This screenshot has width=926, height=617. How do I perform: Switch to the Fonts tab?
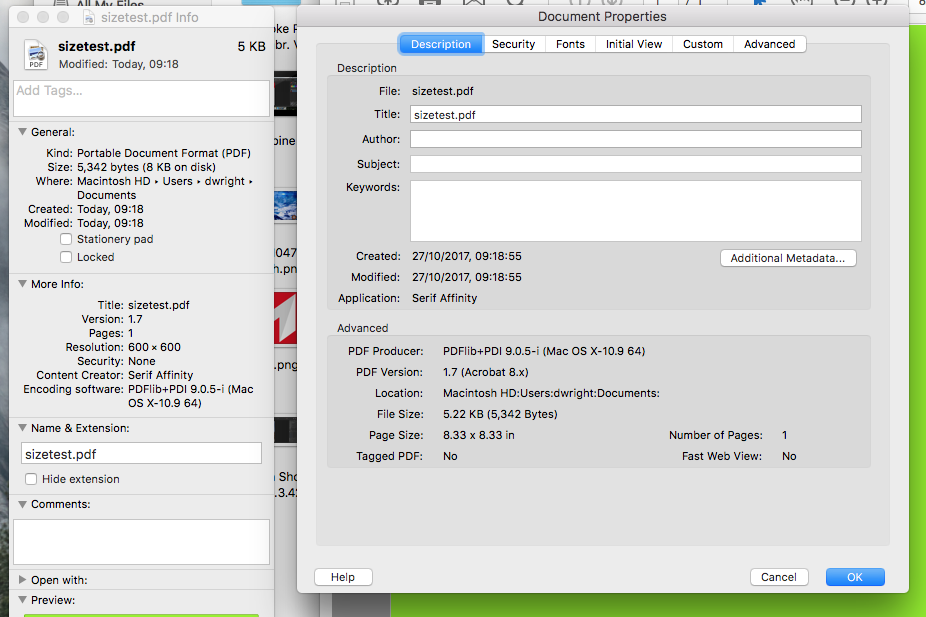(x=569, y=43)
